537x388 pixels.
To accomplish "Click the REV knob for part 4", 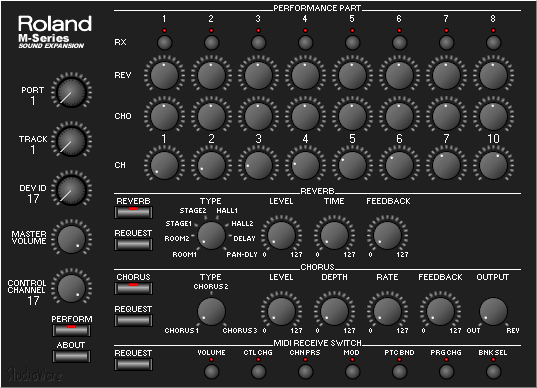I will click(x=305, y=75).
